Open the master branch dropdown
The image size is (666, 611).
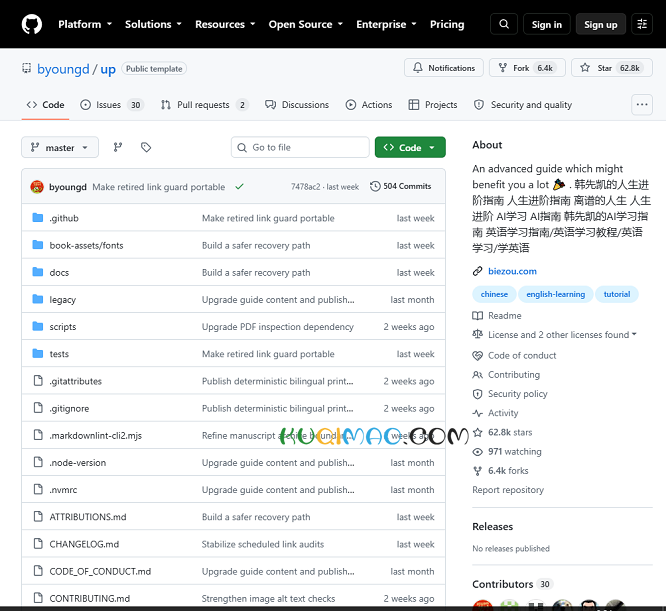pos(60,147)
